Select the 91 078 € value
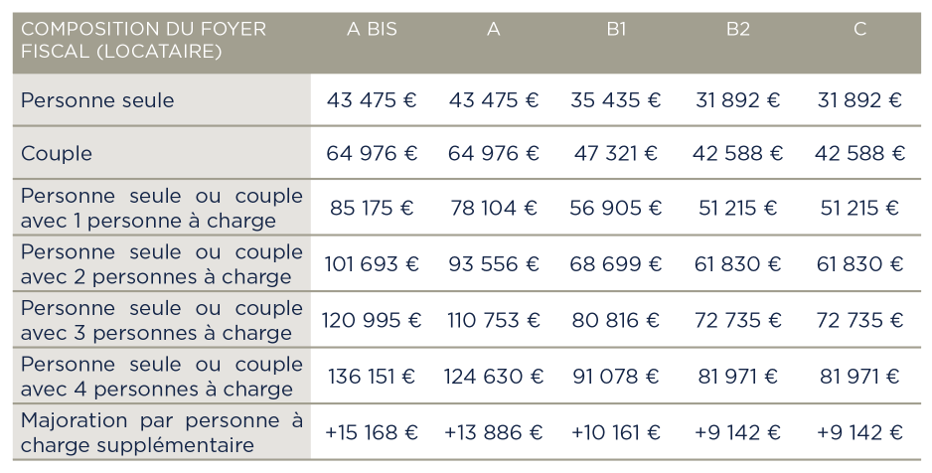 [616, 376]
